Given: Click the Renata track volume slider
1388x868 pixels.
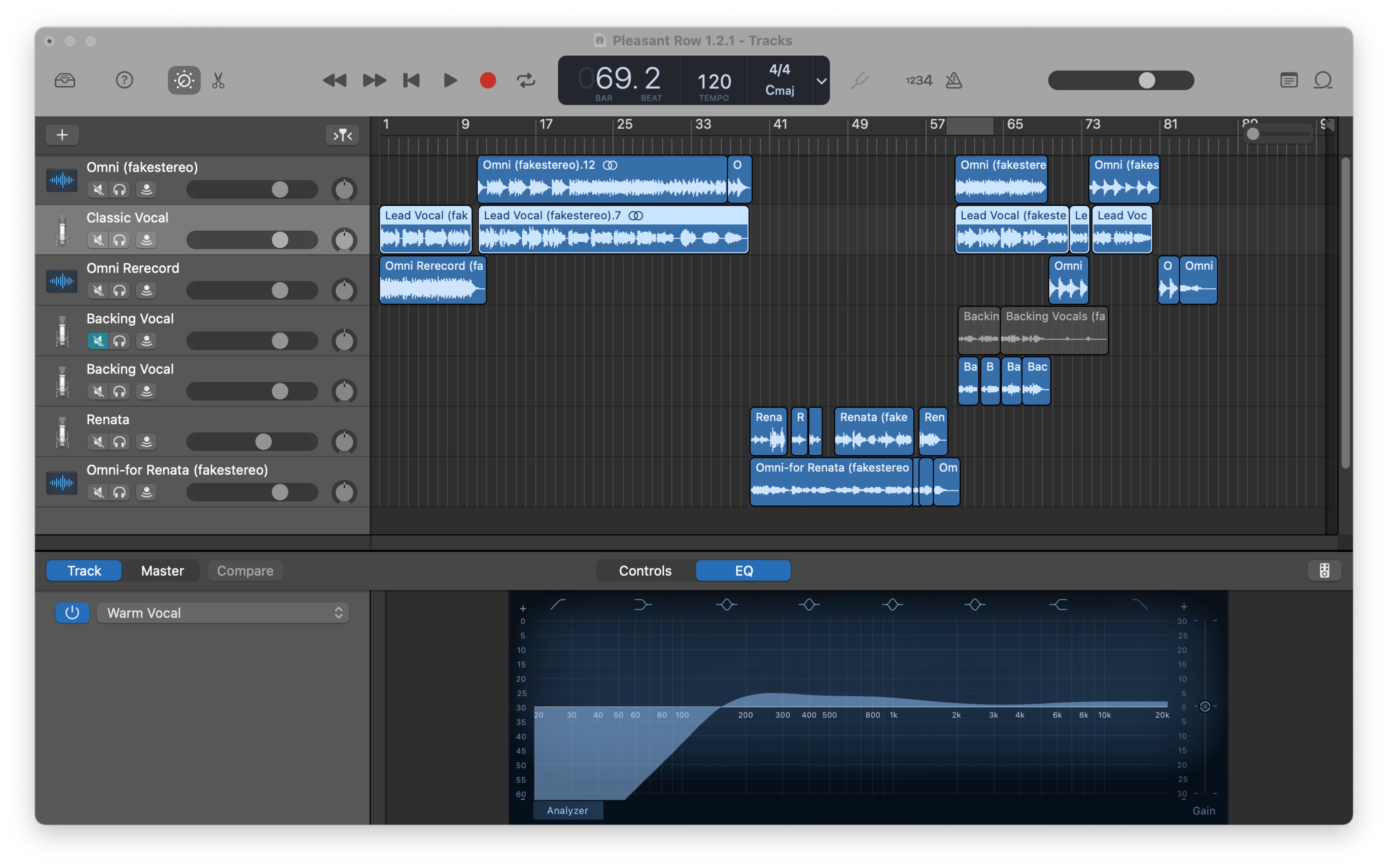Looking at the screenshot, I should click(x=252, y=442).
